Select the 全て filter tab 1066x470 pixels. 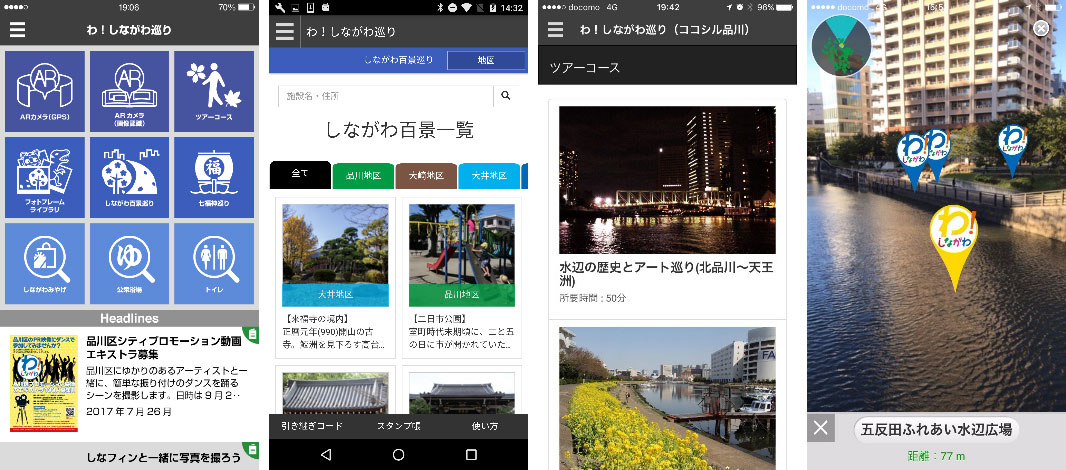(x=300, y=175)
